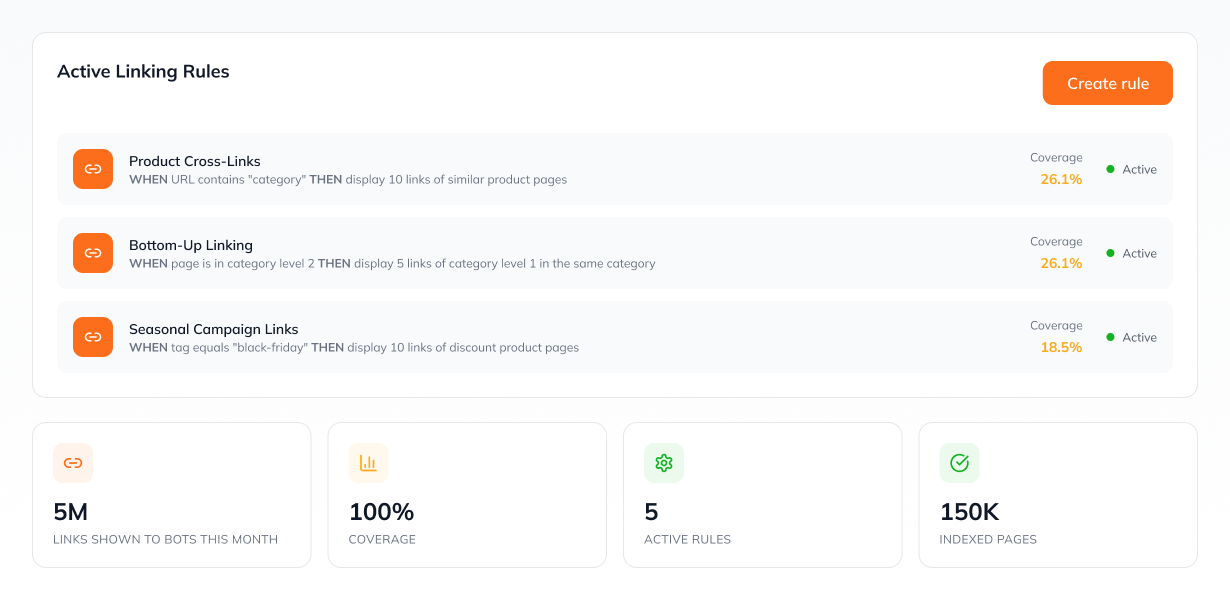The image size is (1230, 600).
Task: Click the Create rule button
Action: 1107,83
